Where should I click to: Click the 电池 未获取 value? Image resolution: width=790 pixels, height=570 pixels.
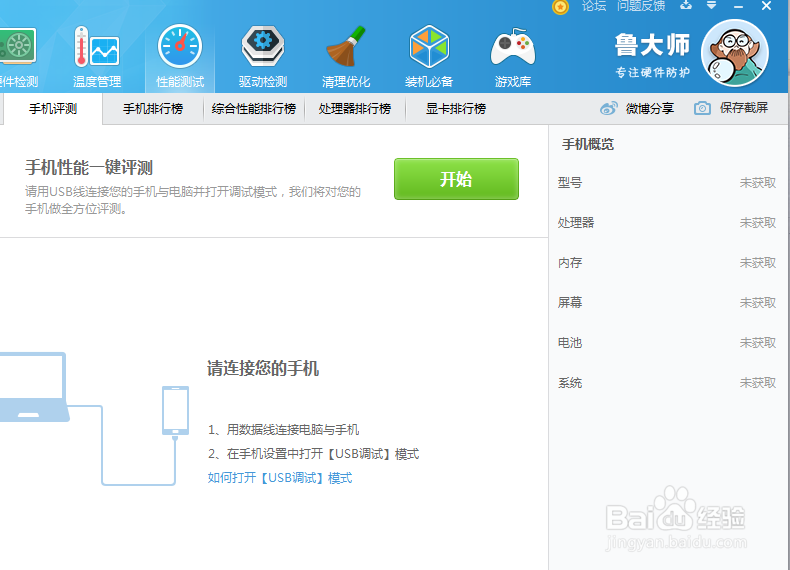(x=757, y=343)
